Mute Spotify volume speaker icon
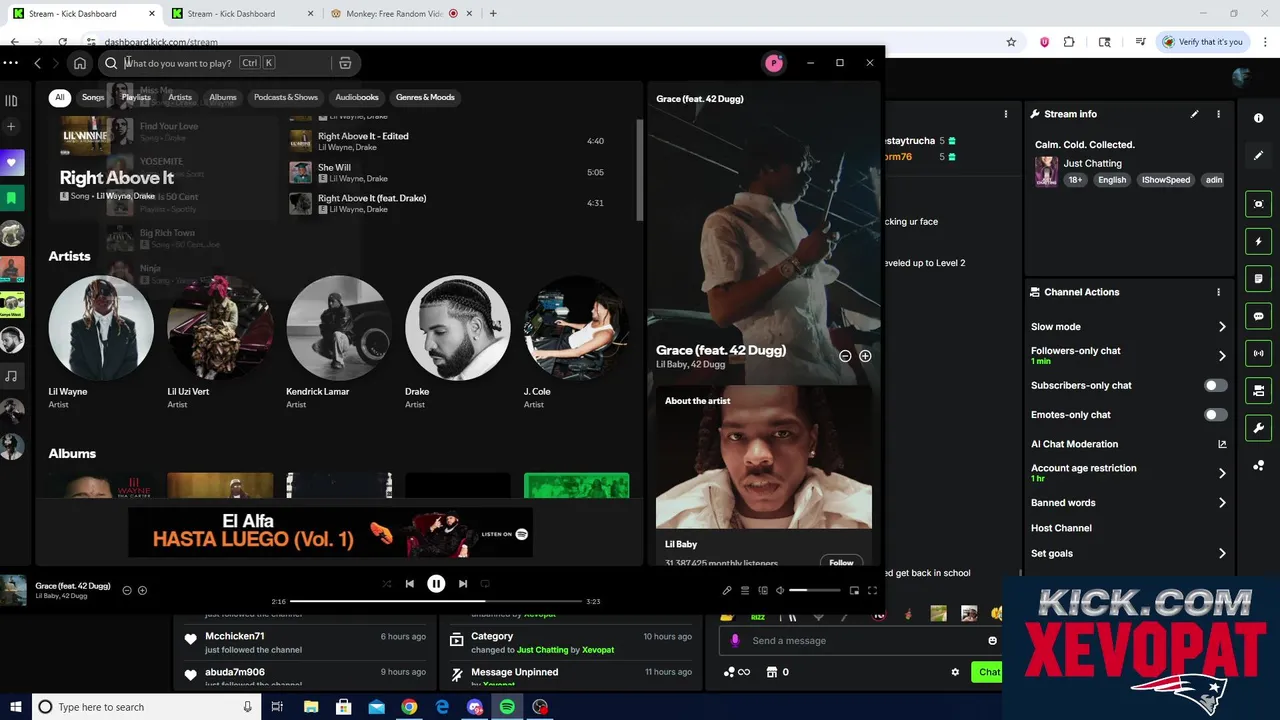Viewport: 1280px width, 720px height. pyautogui.click(x=781, y=591)
